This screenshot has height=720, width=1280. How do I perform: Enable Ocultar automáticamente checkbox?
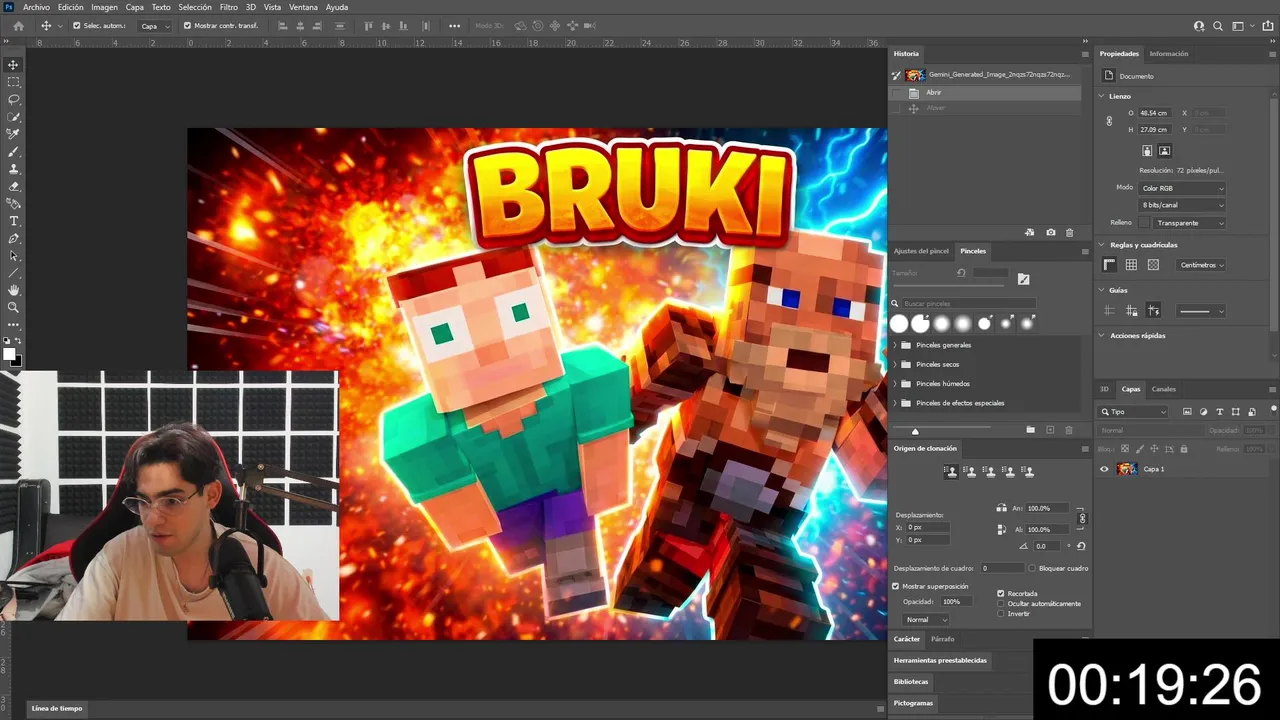tap(1001, 603)
